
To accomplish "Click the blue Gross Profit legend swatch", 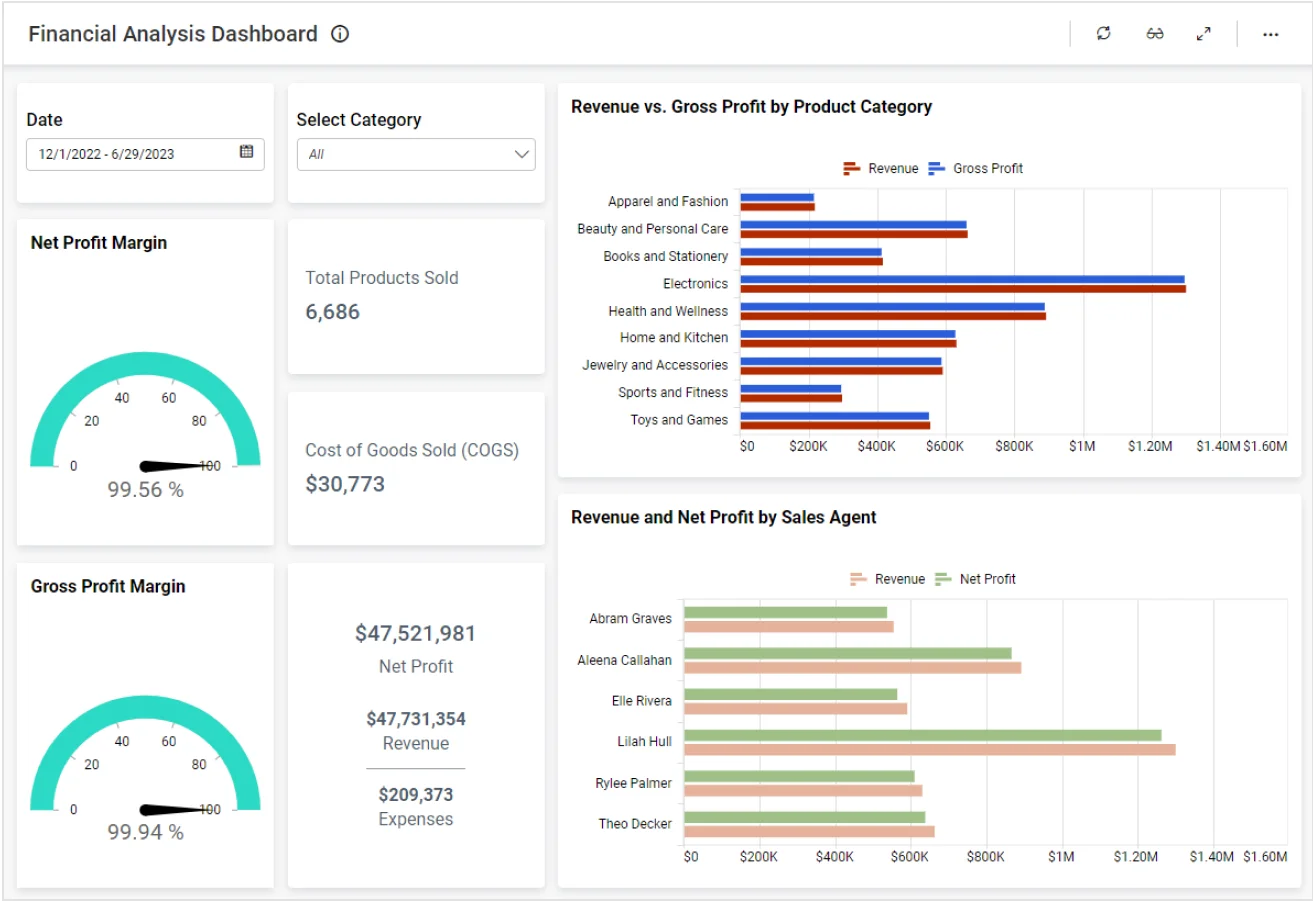I will [937, 168].
